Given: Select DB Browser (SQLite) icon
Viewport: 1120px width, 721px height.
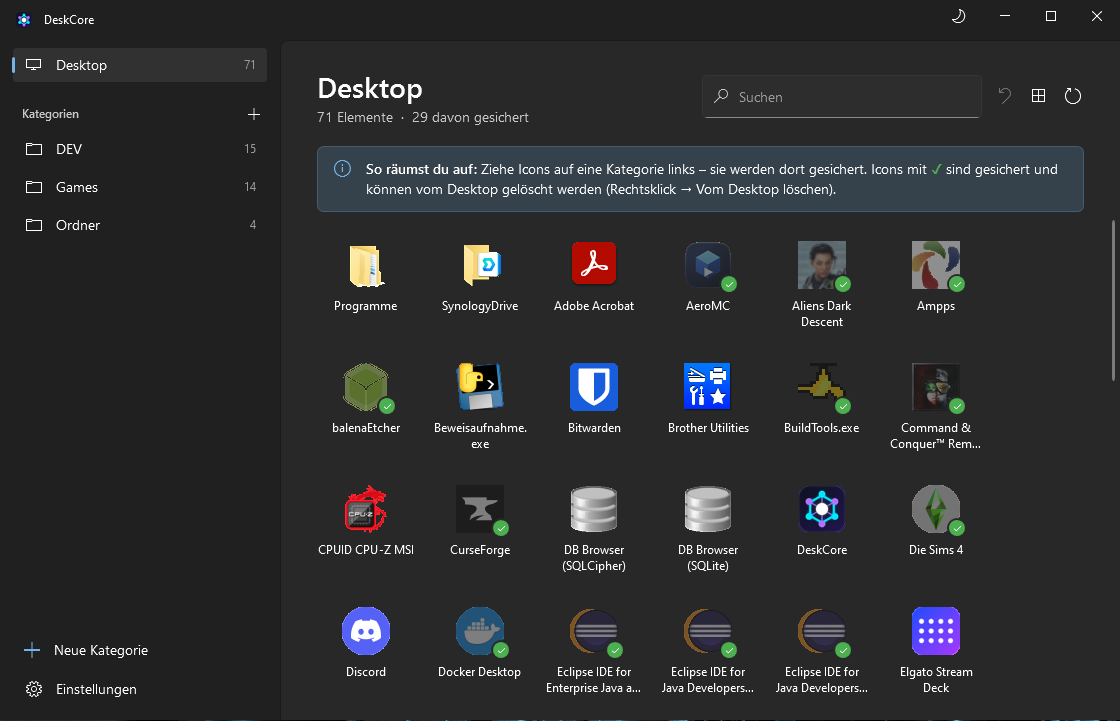Looking at the screenshot, I should 708,509.
